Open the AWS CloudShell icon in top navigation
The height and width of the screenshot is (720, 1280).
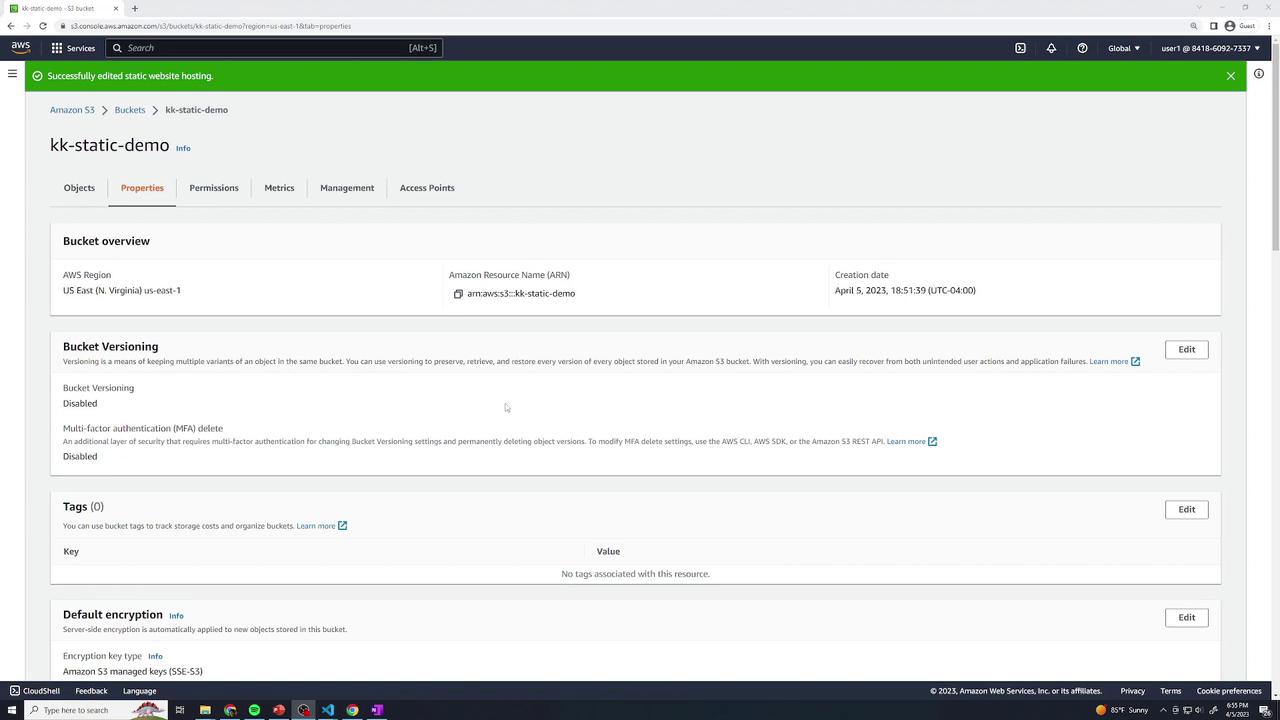point(1020,48)
